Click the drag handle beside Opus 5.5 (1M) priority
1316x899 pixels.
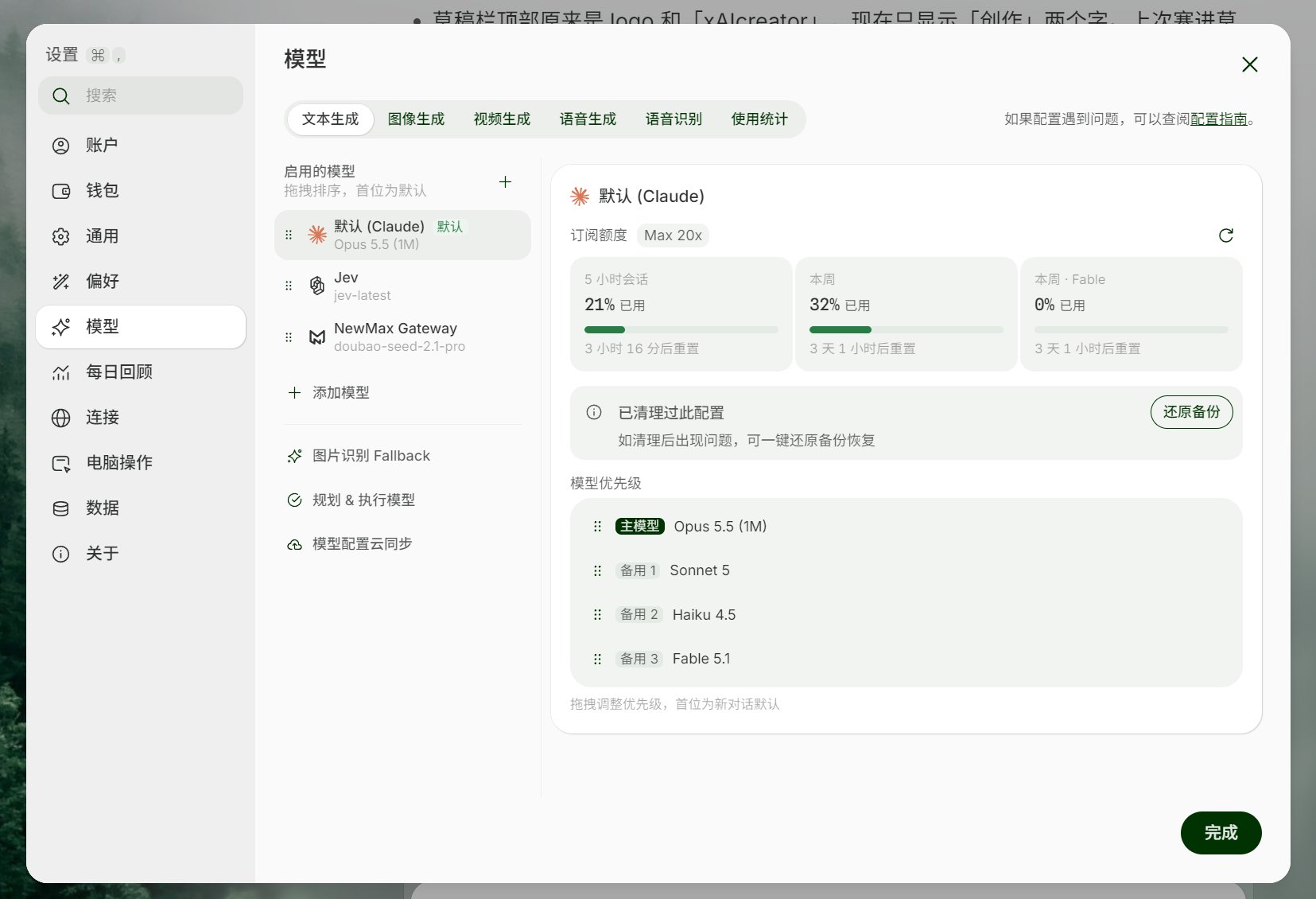coord(597,527)
